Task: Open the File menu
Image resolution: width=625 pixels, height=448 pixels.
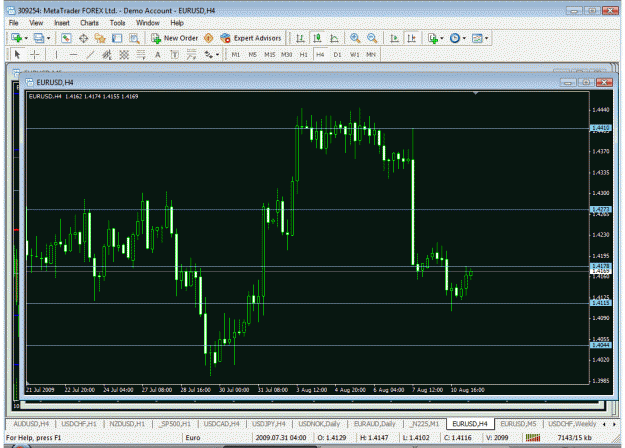Action: (x=14, y=23)
